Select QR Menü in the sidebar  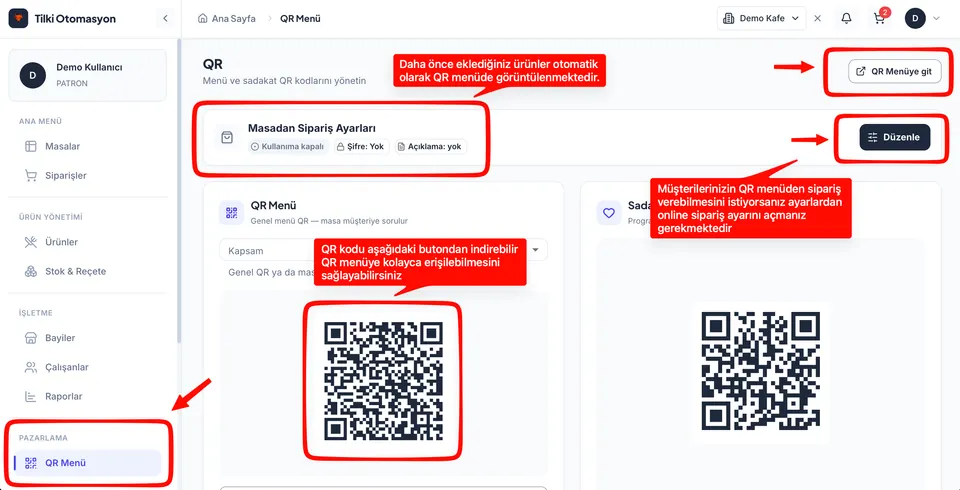click(87, 463)
